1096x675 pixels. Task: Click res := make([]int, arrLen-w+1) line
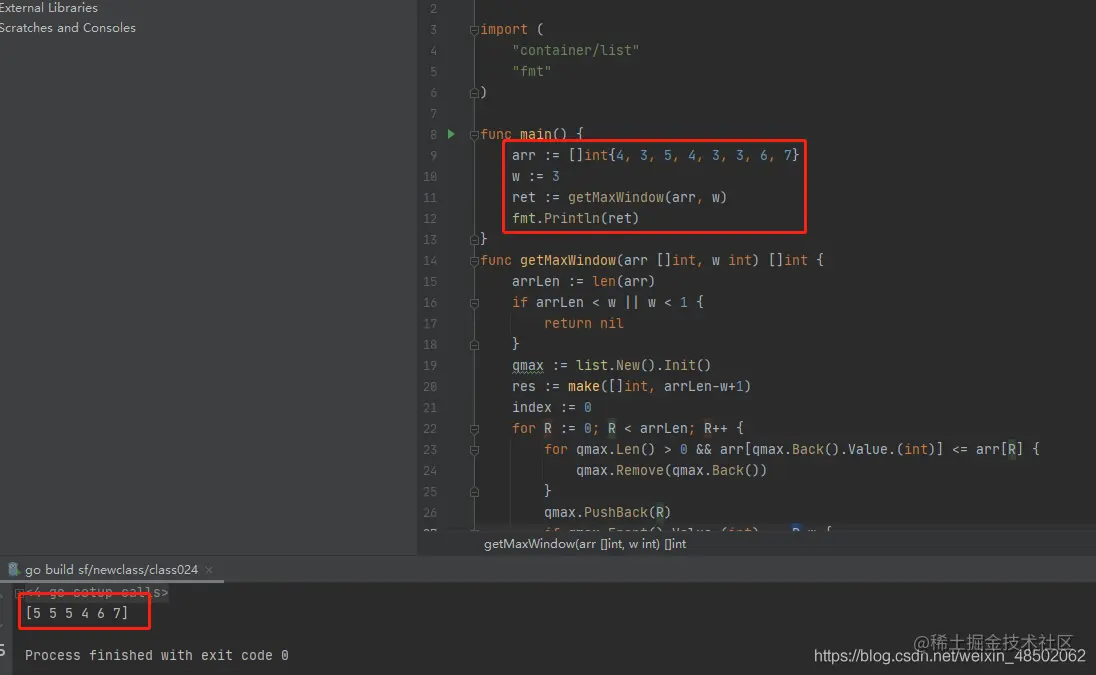click(631, 386)
